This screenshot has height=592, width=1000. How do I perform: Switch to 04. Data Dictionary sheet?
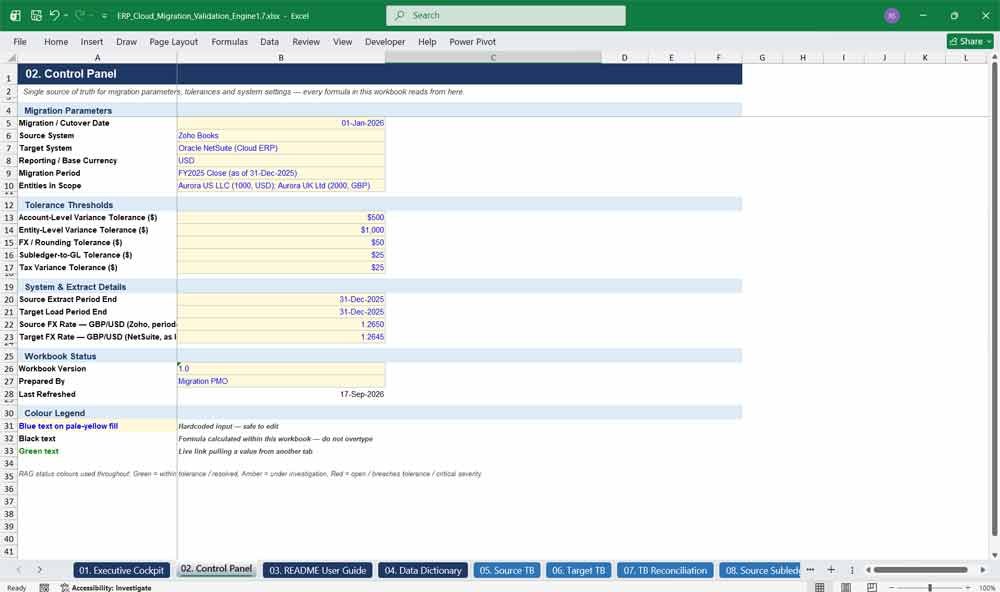[x=423, y=570]
